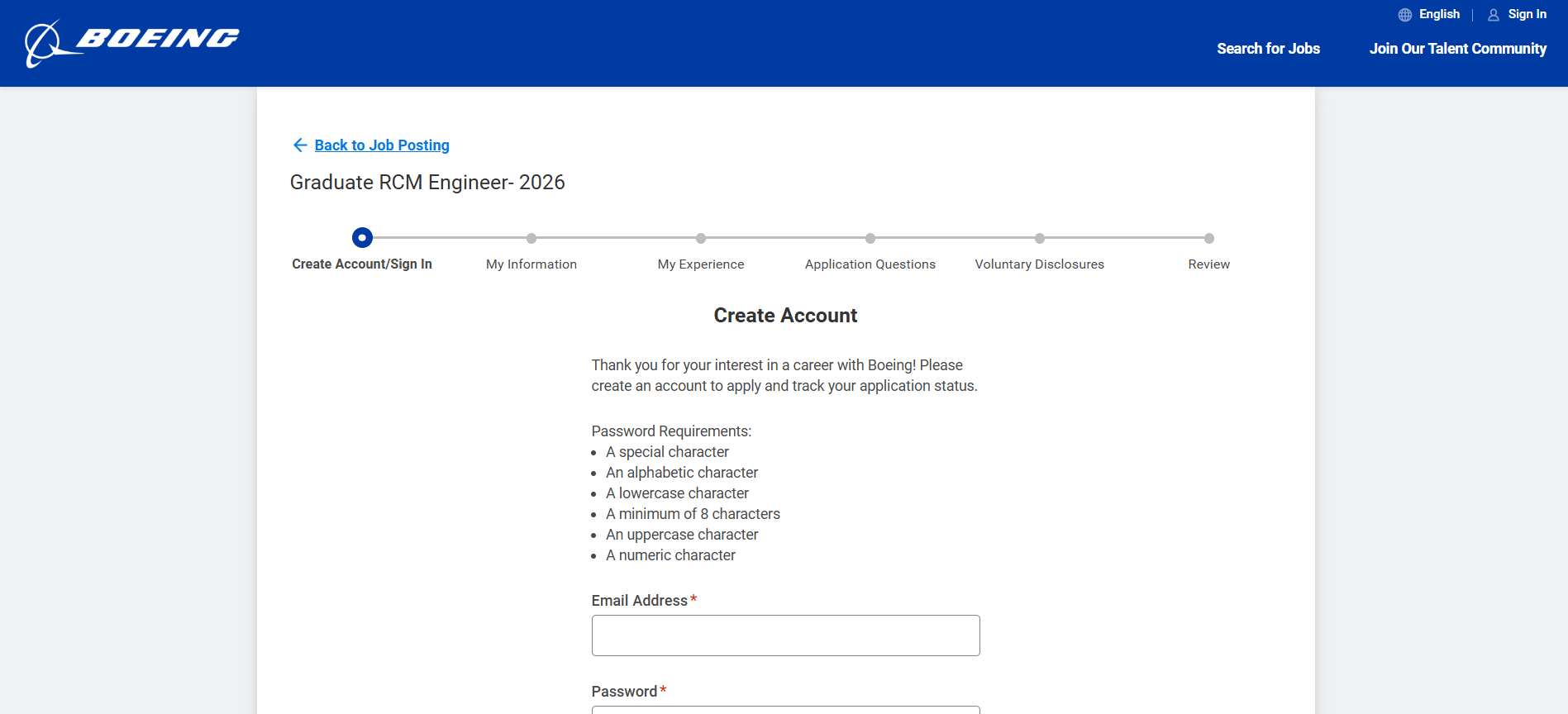1568x714 pixels.
Task: Click the Sign In link
Action: [x=1527, y=14]
